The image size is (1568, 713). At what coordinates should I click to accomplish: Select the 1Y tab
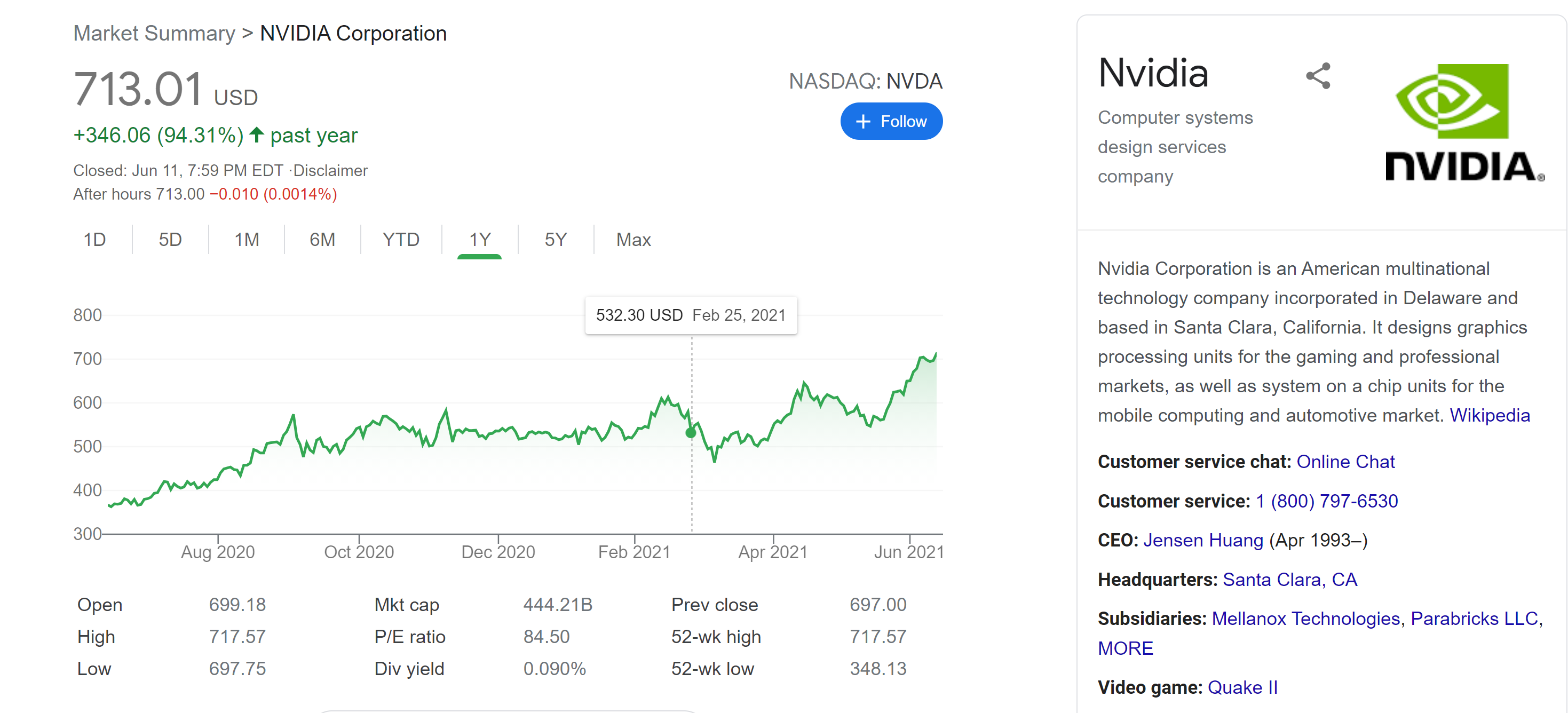click(x=480, y=239)
